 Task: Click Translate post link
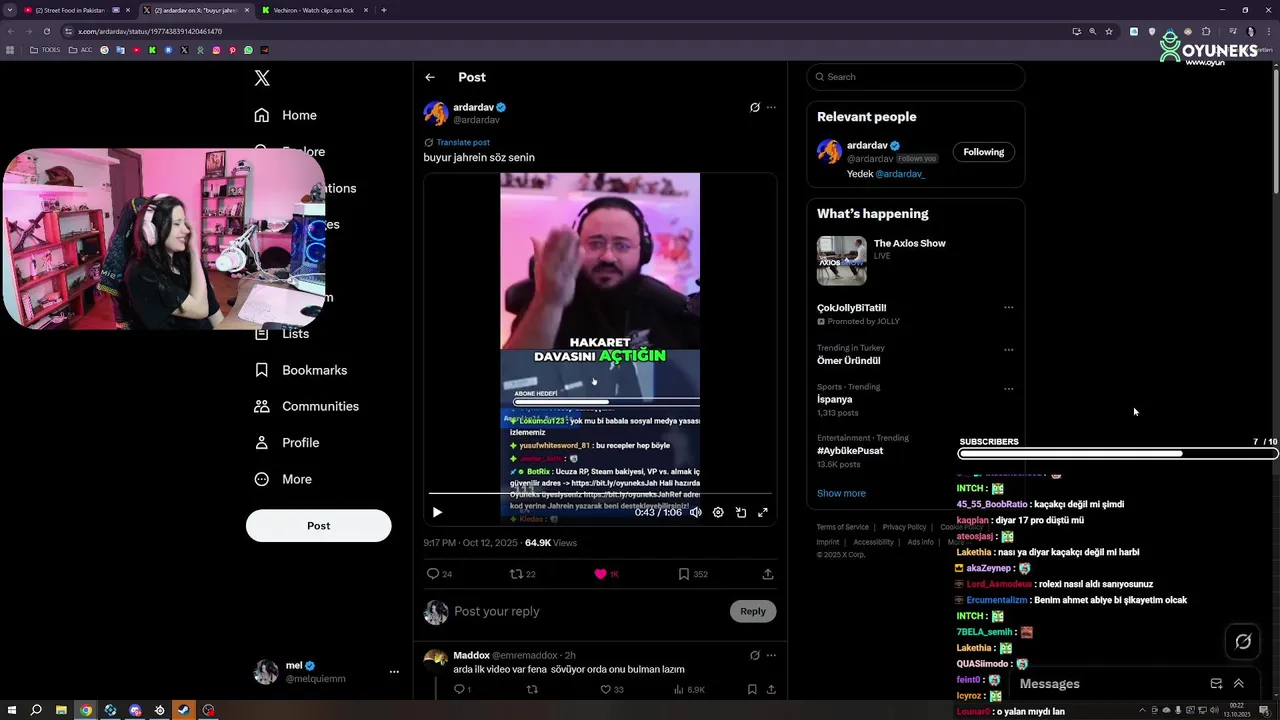click(x=463, y=143)
